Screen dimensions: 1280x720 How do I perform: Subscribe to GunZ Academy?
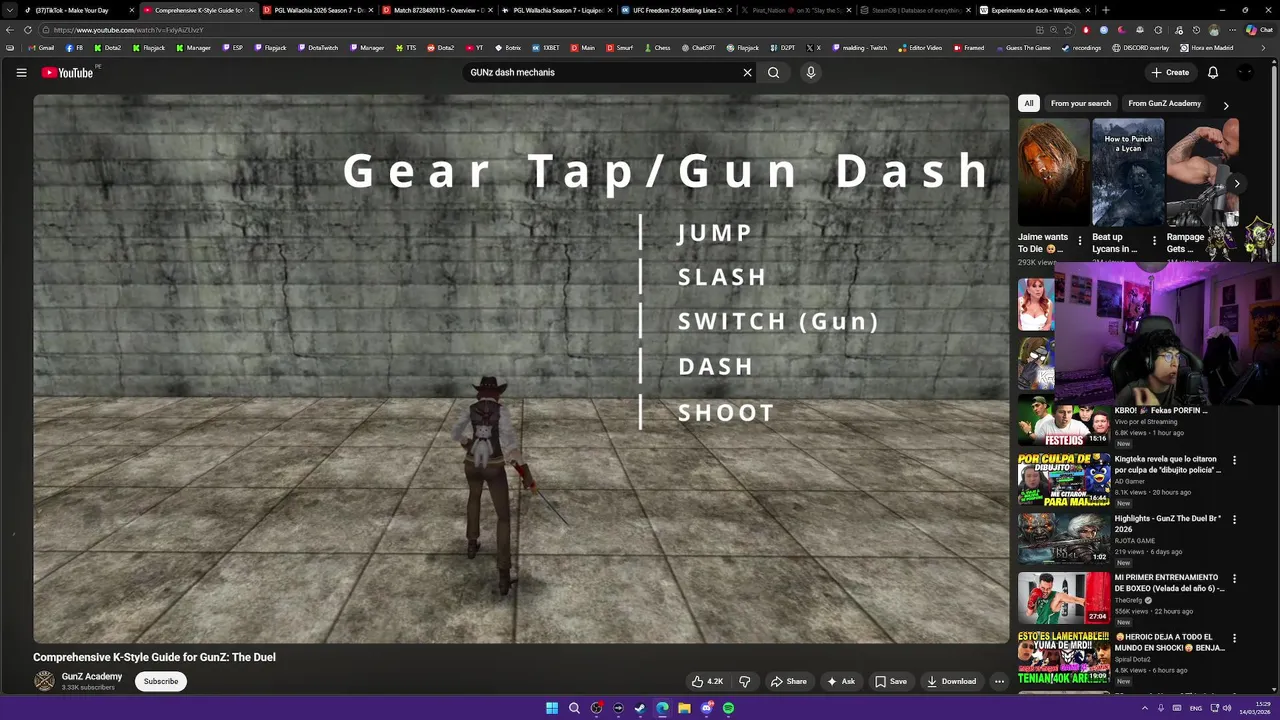tap(160, 681)
